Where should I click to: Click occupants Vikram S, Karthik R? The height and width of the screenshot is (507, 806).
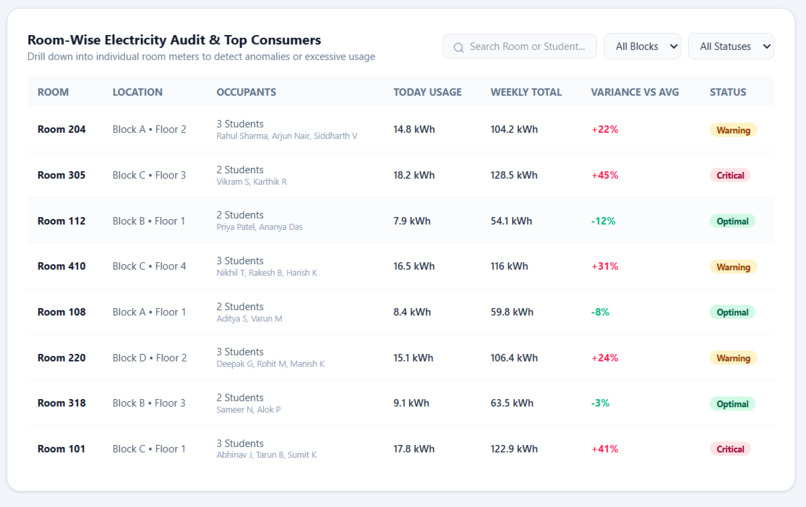pyautogui.click(x=252, y=182)
